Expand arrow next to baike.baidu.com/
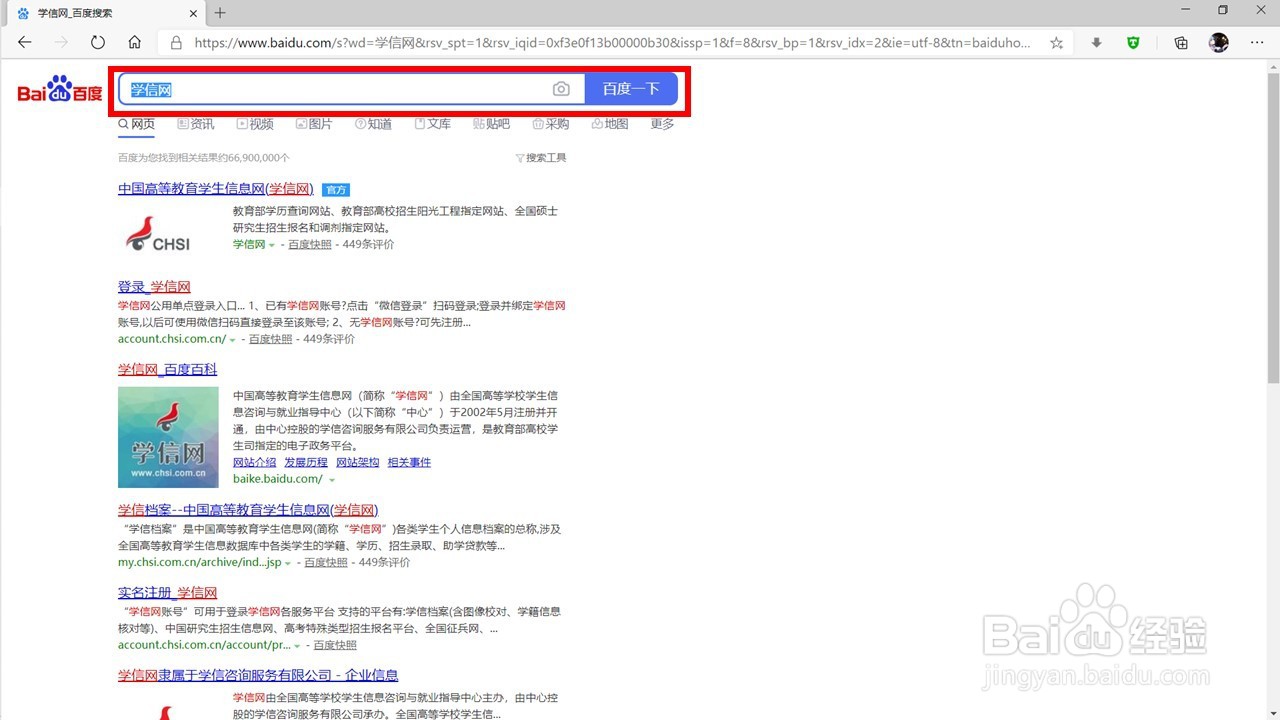Viewport: 1280px width, 720px height. click(332, 480)
